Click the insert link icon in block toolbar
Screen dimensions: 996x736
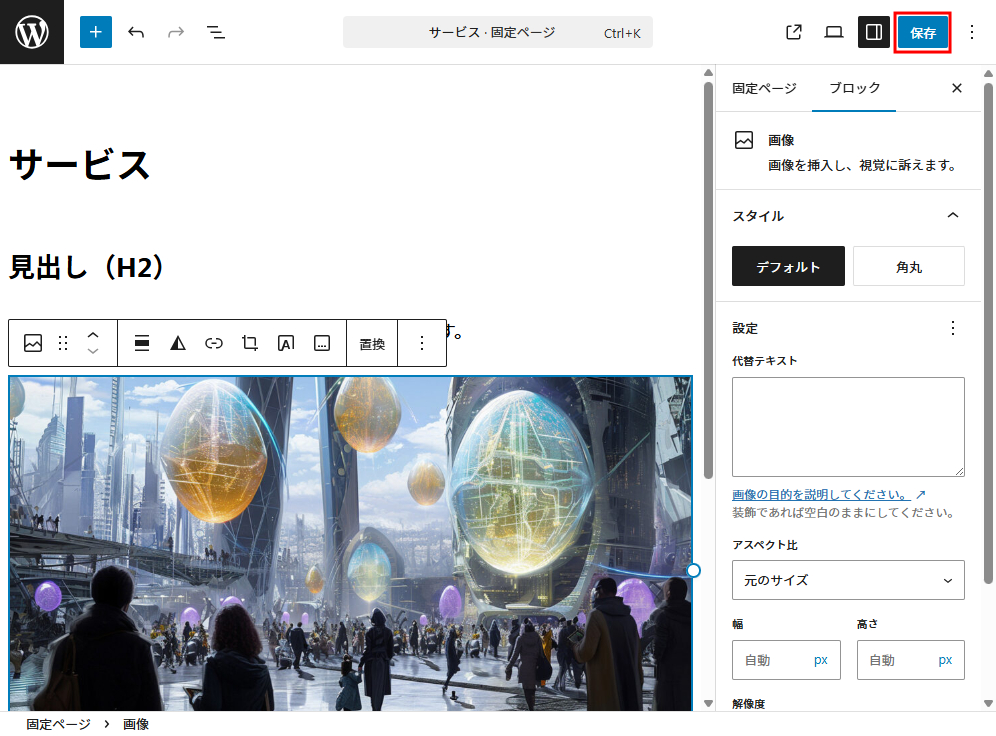pos(214,343)
